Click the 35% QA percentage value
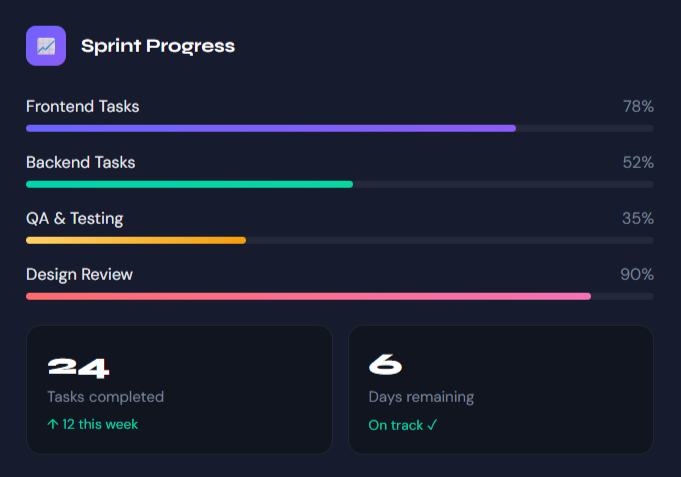The height and width of the screenshot is (477, 681). pyautogui.click(x=637, y=218)
